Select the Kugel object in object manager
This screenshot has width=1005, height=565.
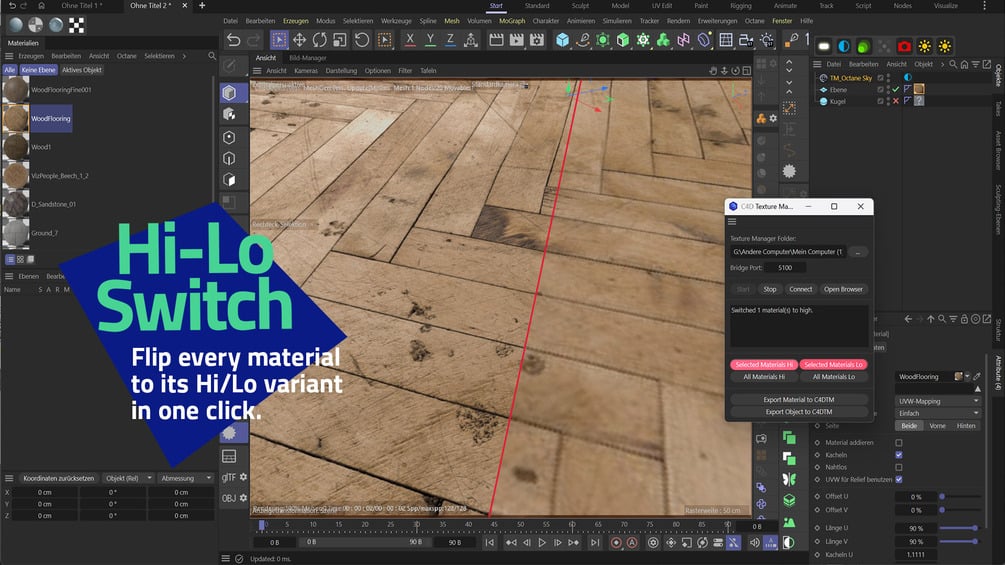(x=838, y=101)
